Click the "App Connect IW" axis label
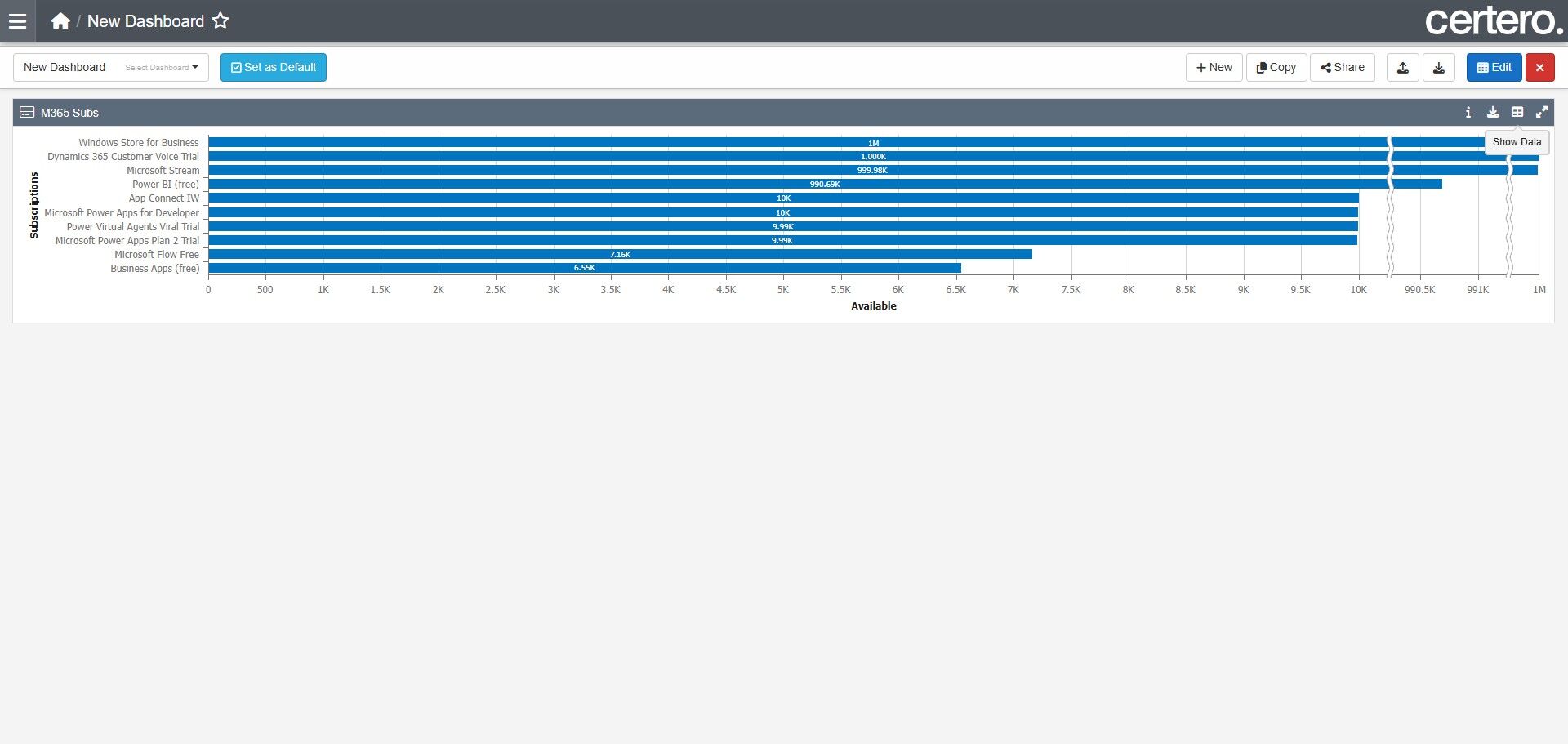Image resolution: width=1568 pixels, height=744 pixels. (x=164, y=198)
